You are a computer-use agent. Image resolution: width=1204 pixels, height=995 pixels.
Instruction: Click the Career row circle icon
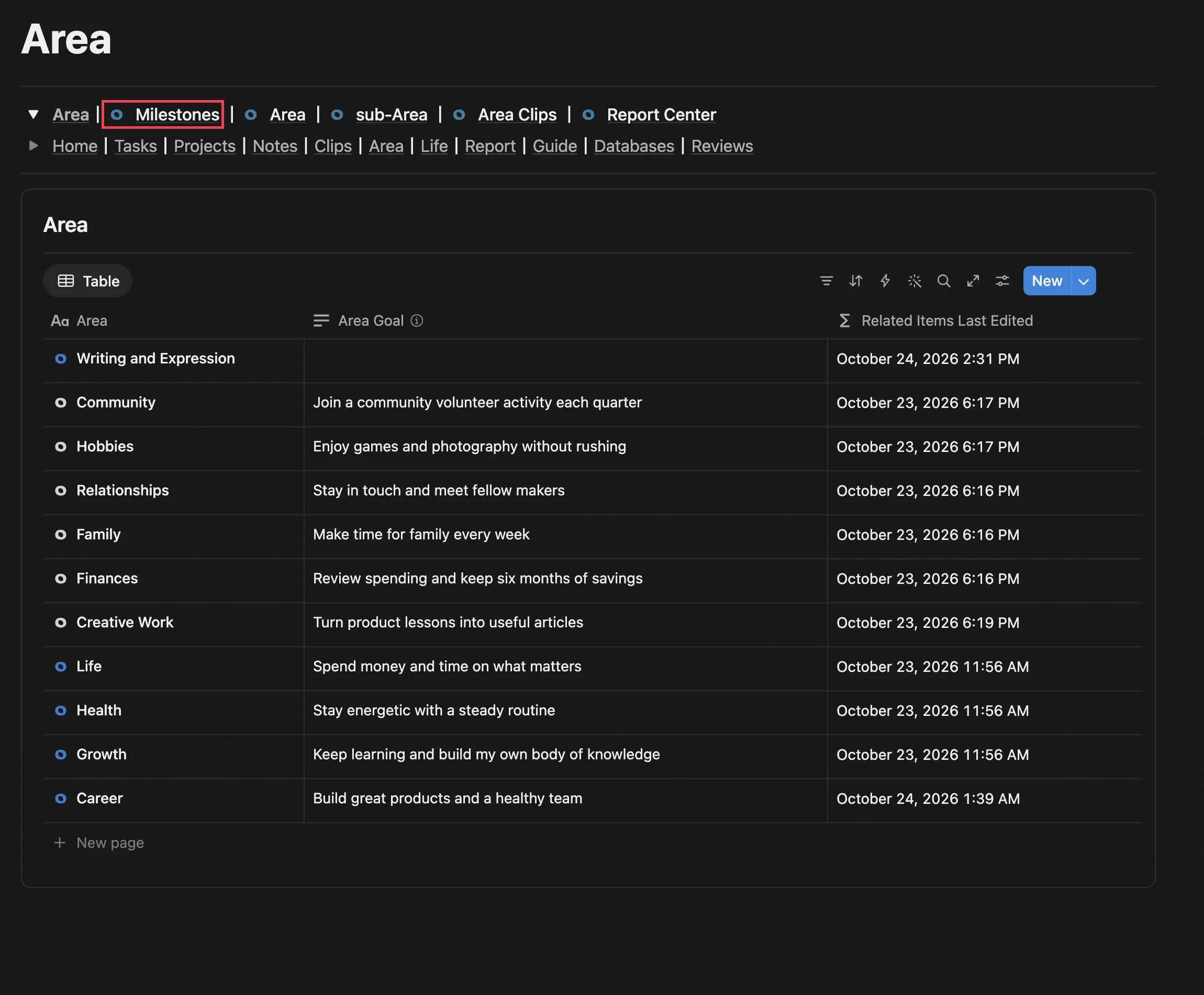coord(60,799)
